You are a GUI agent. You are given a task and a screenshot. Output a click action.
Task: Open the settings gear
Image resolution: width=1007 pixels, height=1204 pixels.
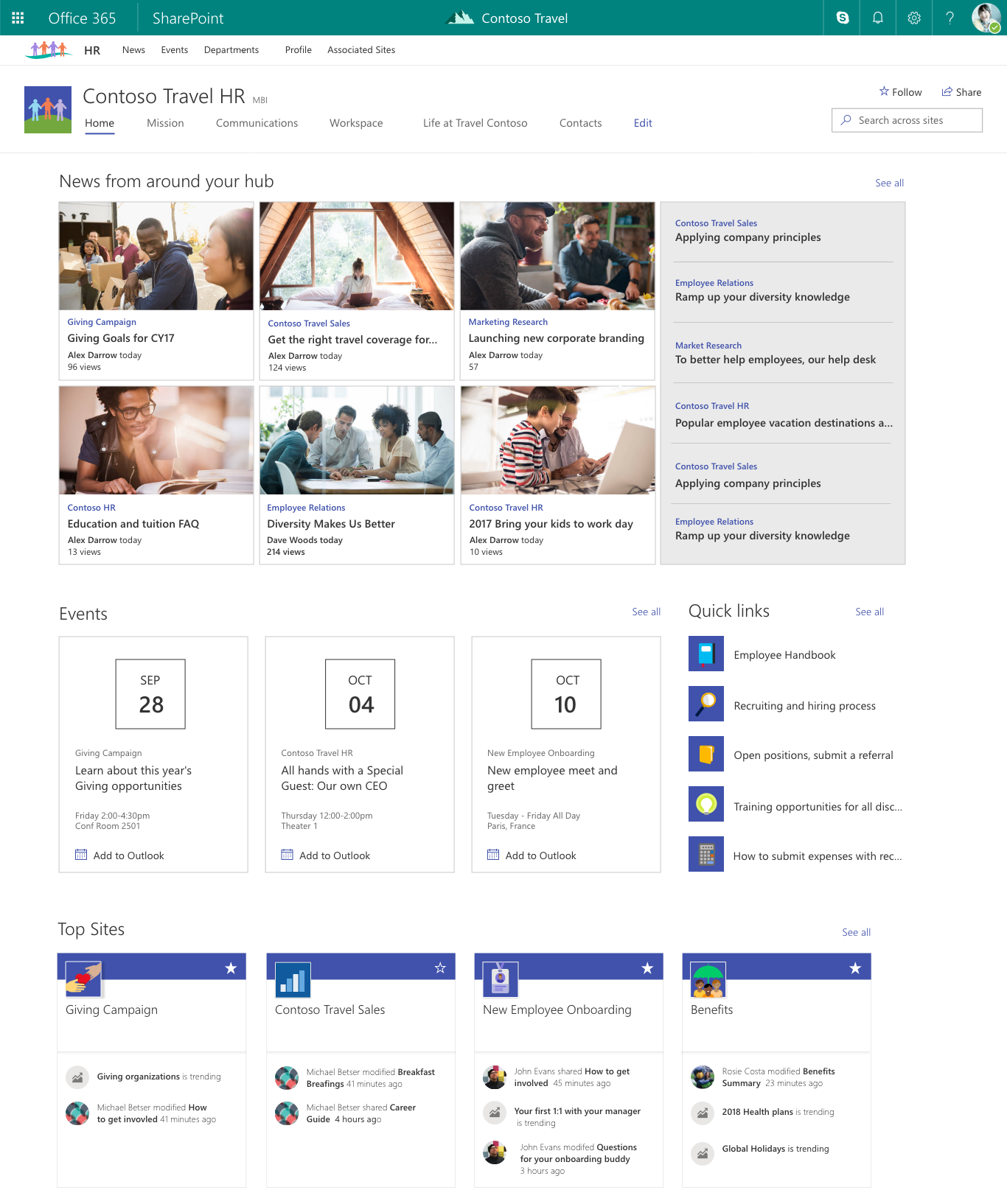[914, 18]
